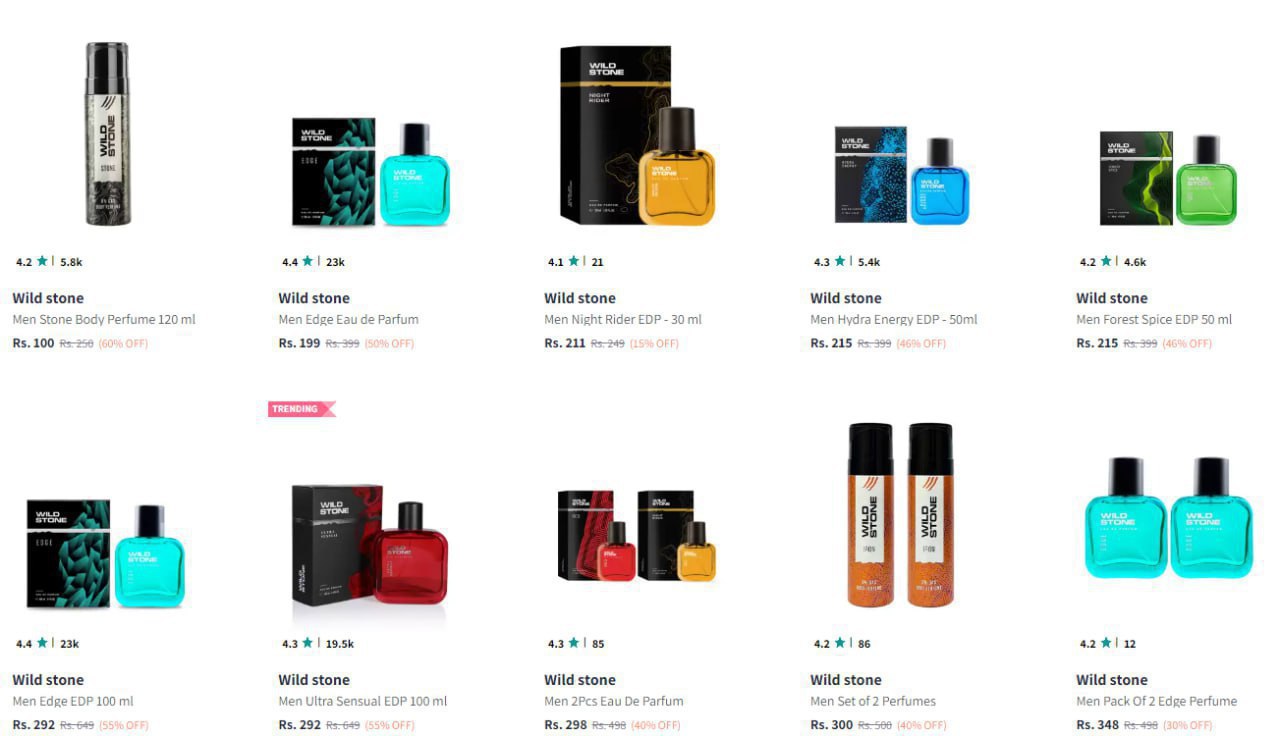Image resolution: width=1280 pixels, height=736 pixels.
Task: Open the Men Night Rider EDP product image
Action: (638, 134)
